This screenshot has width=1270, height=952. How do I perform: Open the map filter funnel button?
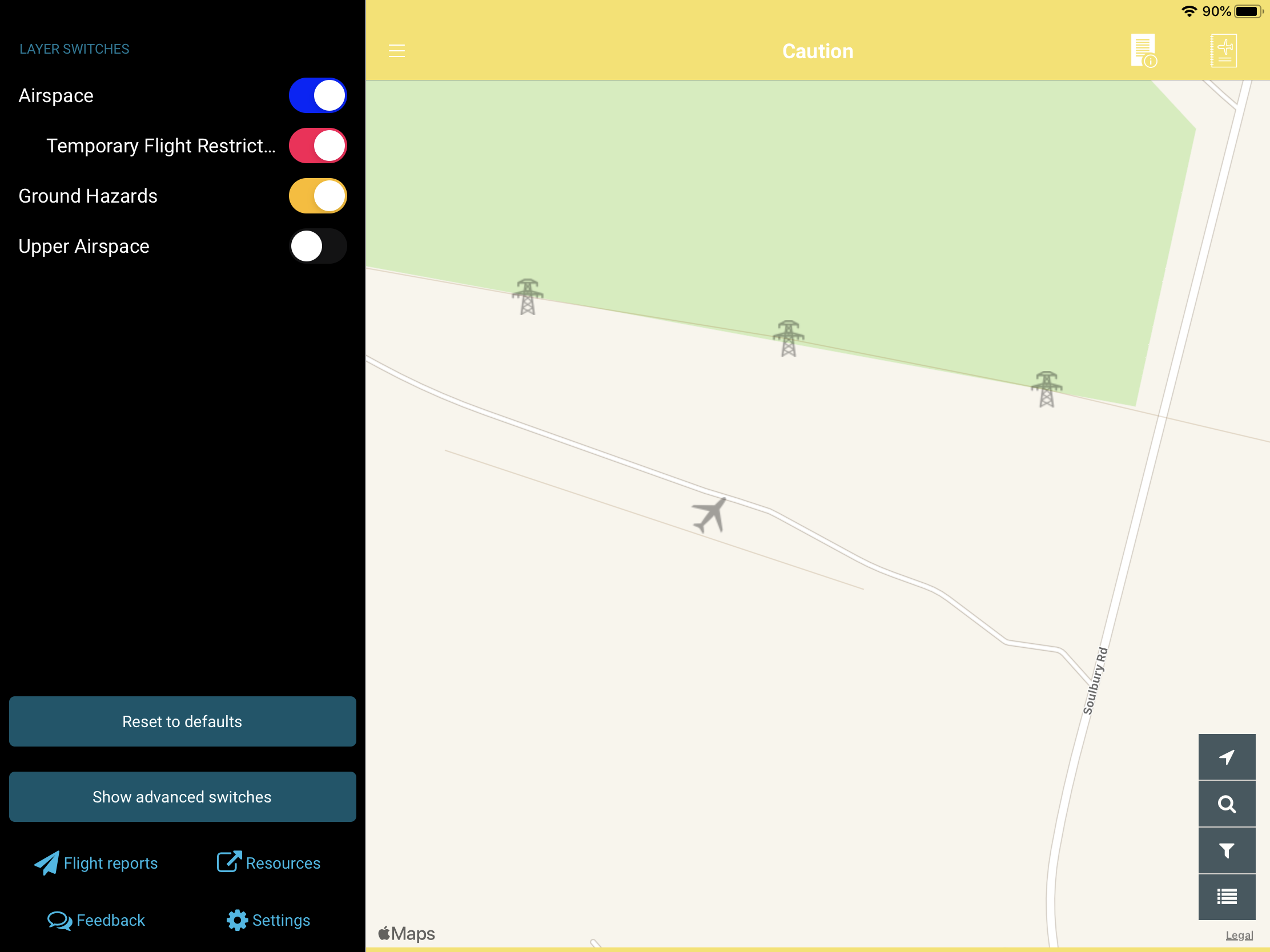tap(1227, 850)
